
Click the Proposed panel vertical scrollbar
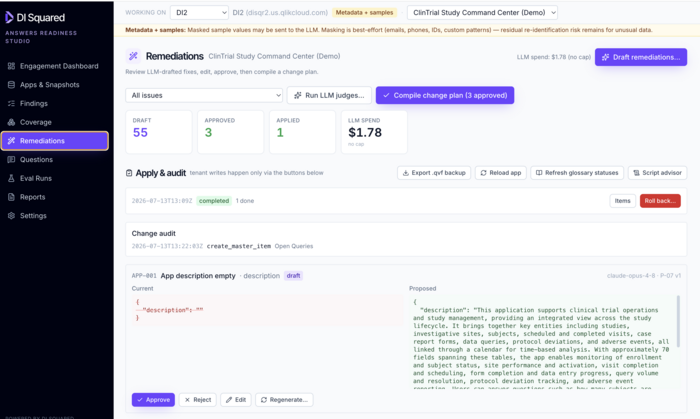[679, 321]
